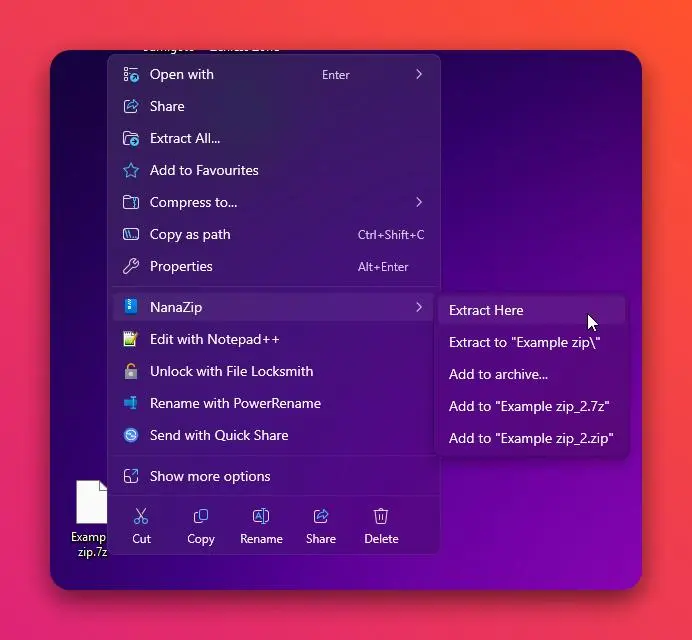Click the Enter shortcut hint text
692x640 pixels.
(x=336, y=75)
